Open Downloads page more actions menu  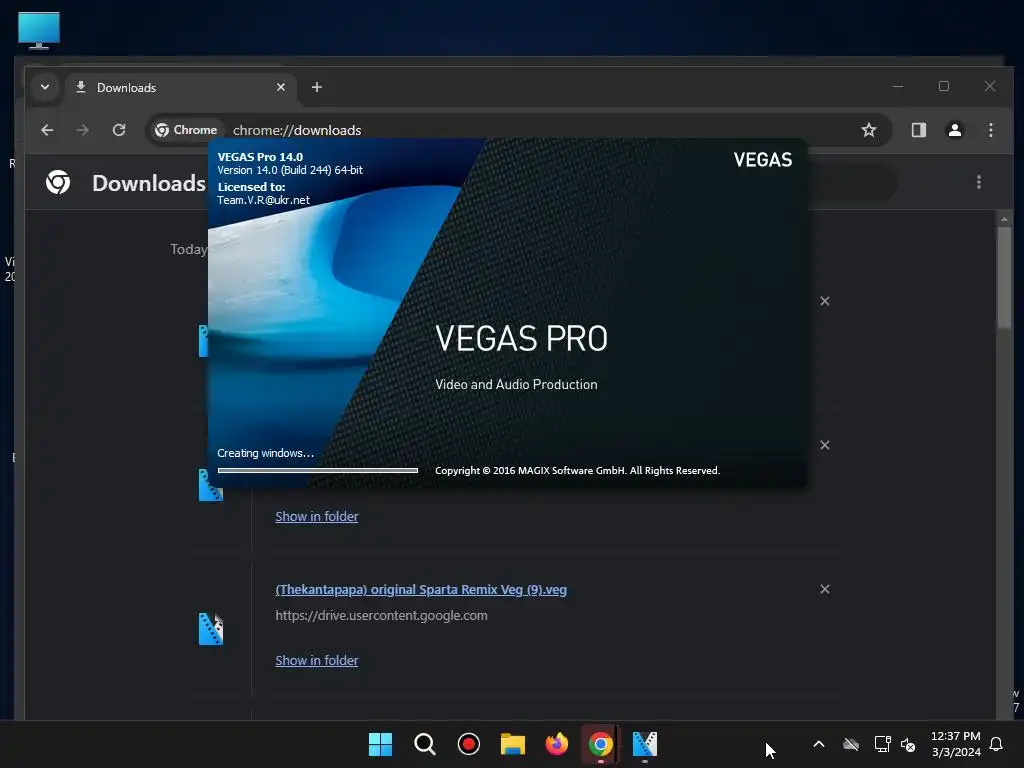978,182
